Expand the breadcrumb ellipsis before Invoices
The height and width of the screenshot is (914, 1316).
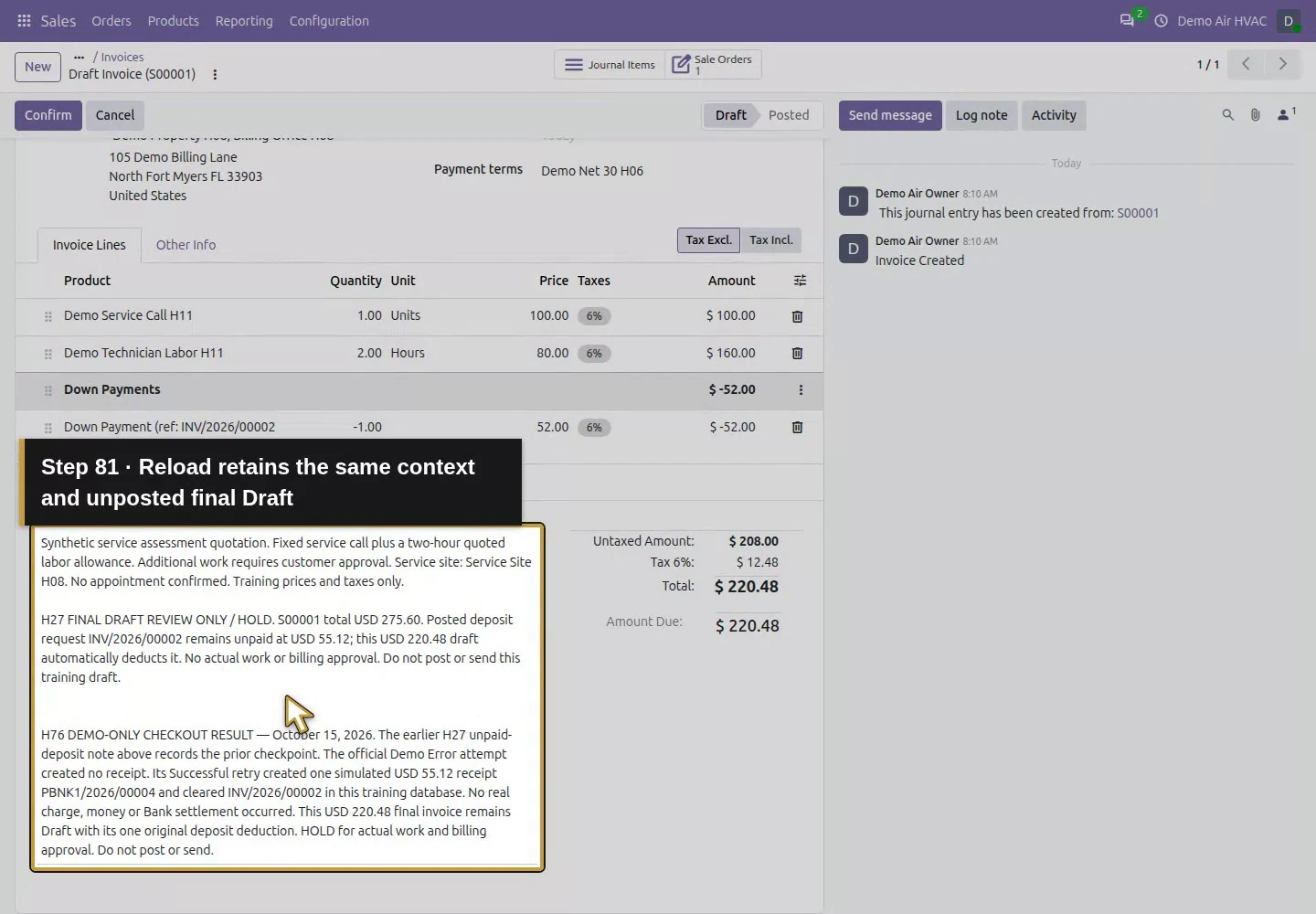(79, 57)
